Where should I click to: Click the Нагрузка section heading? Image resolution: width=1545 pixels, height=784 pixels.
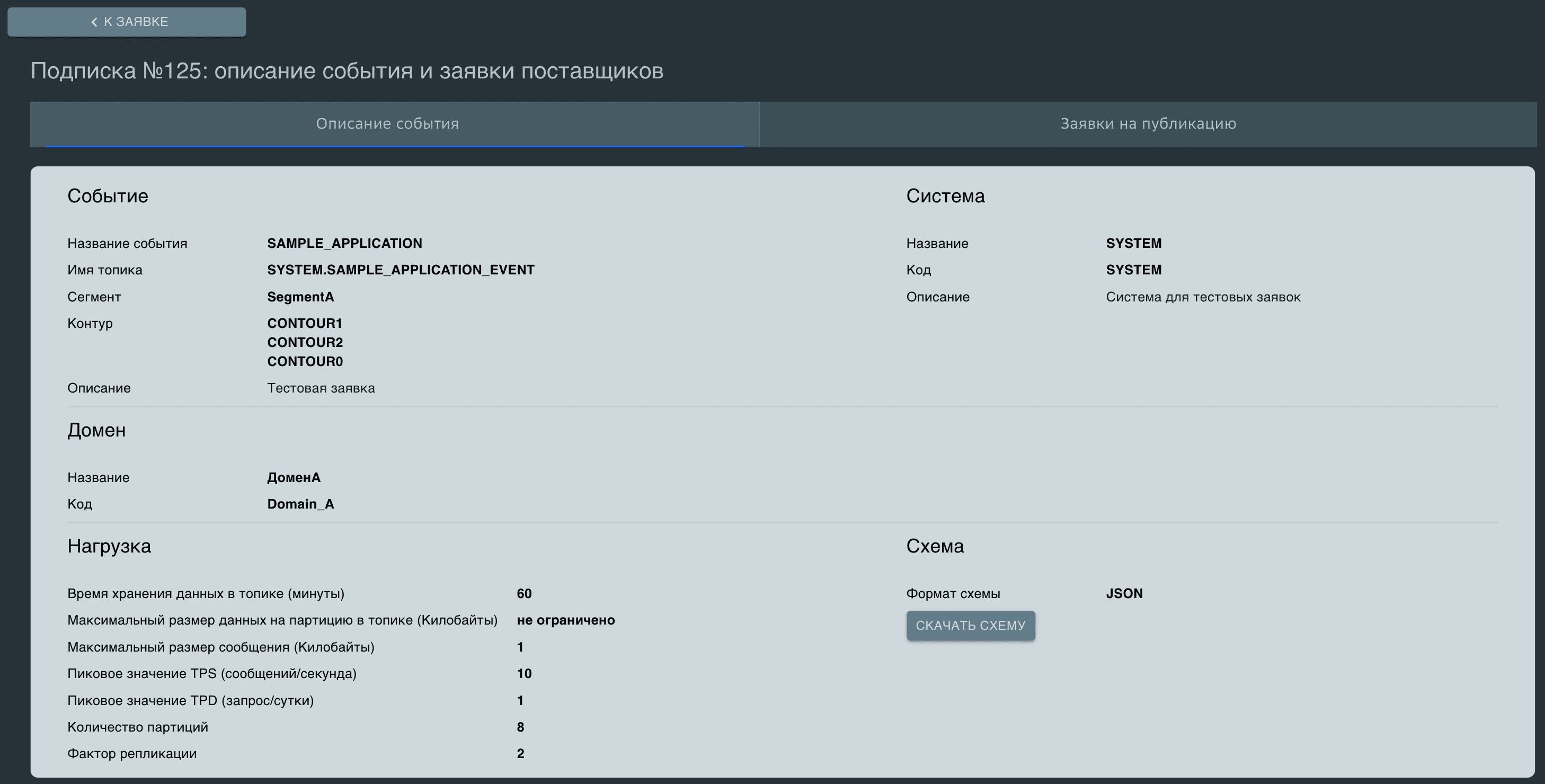pyautogui.click(x=109, y=546)
